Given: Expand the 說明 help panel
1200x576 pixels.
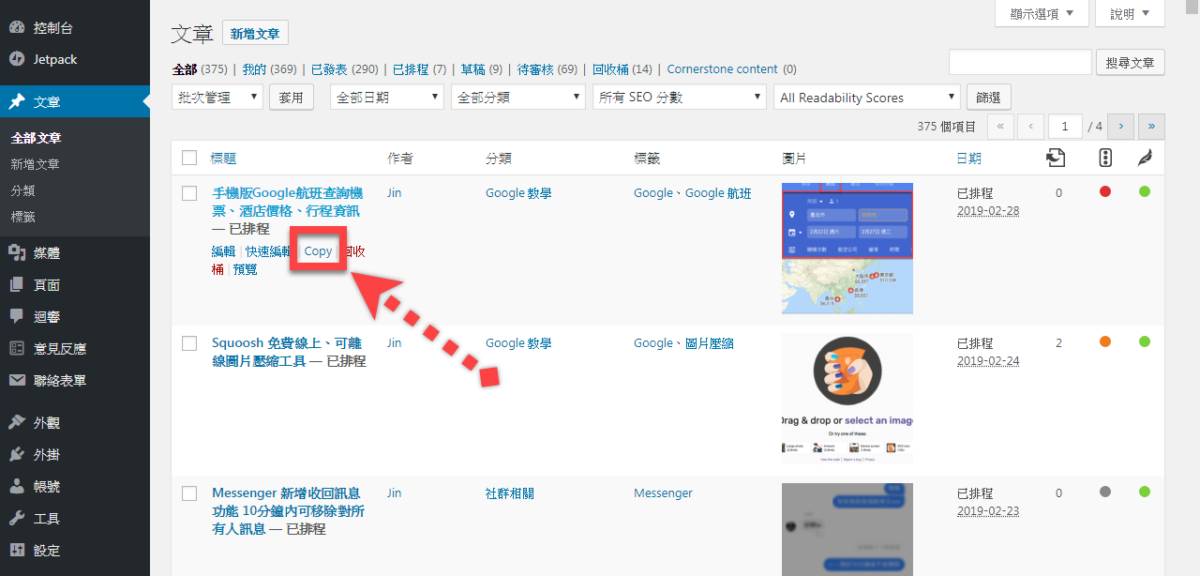Looking at the screenshot, I should 1130,14.
